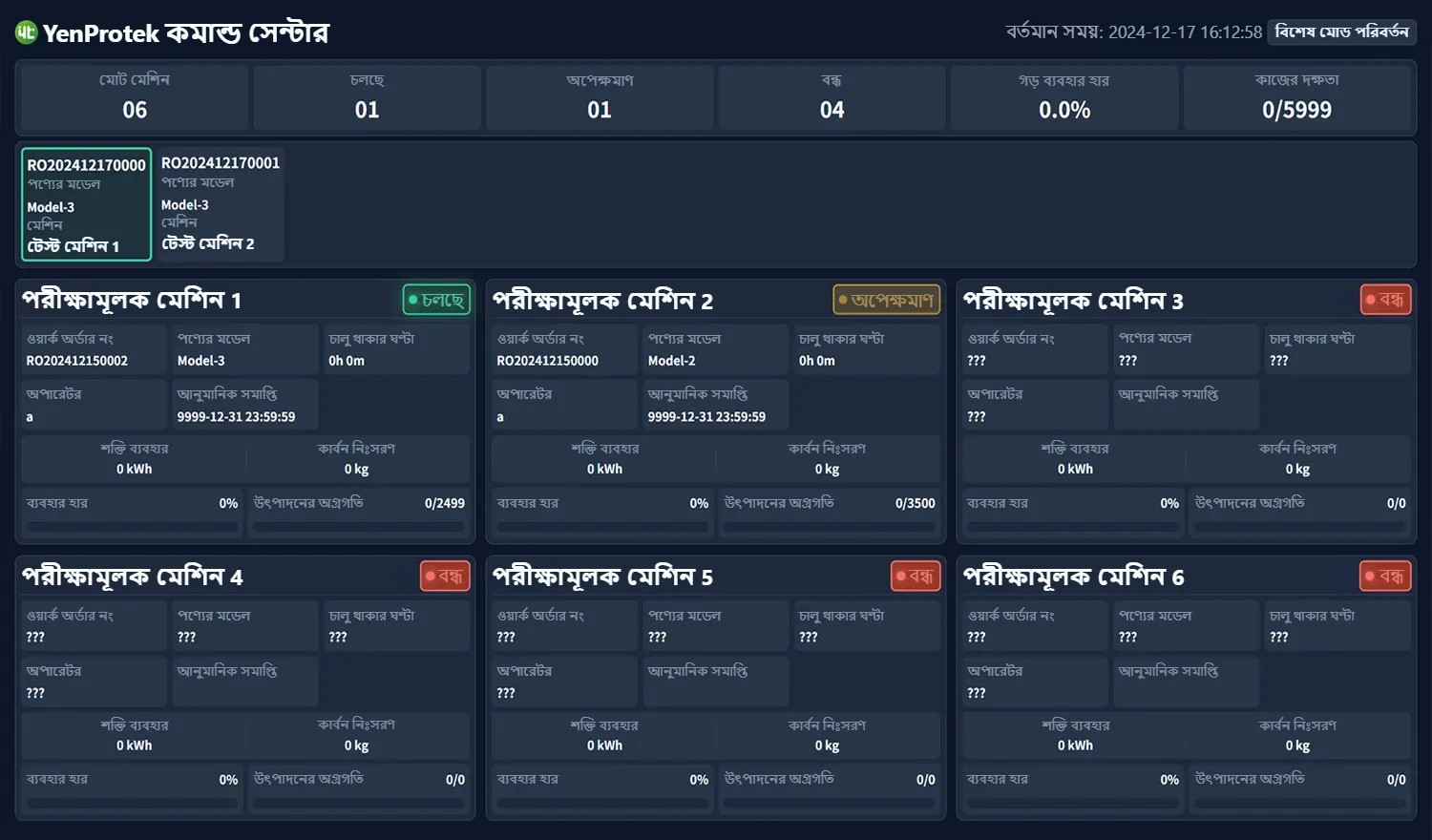The width and height of the screenshot is (1432, 840).
Task: Click estimated completion date in machine 1
Action: coord(236,416)
